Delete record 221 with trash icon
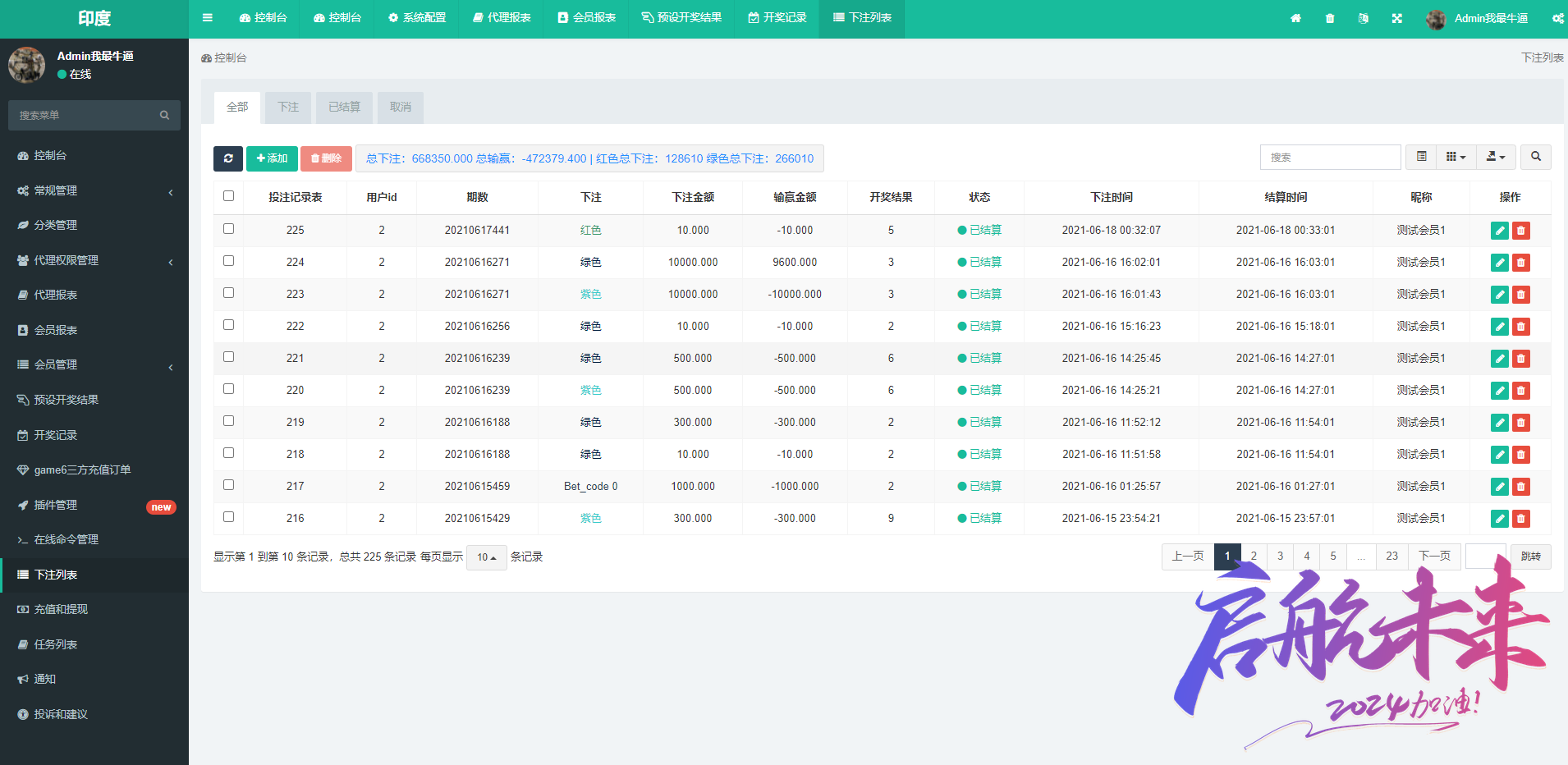The width and height of the screenshot is (1568, 765). 1521,359
